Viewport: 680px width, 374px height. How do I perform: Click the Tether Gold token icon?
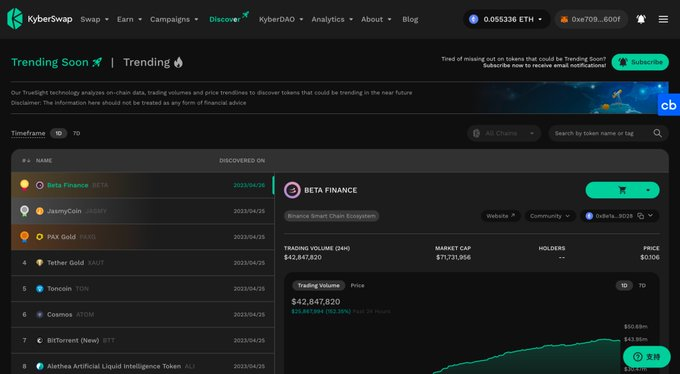39,262
